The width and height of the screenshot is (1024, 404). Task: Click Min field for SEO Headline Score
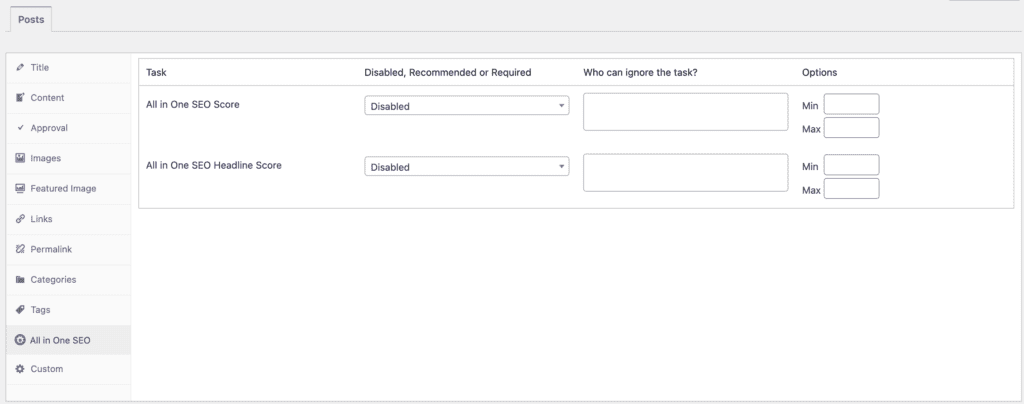(851, 165)
